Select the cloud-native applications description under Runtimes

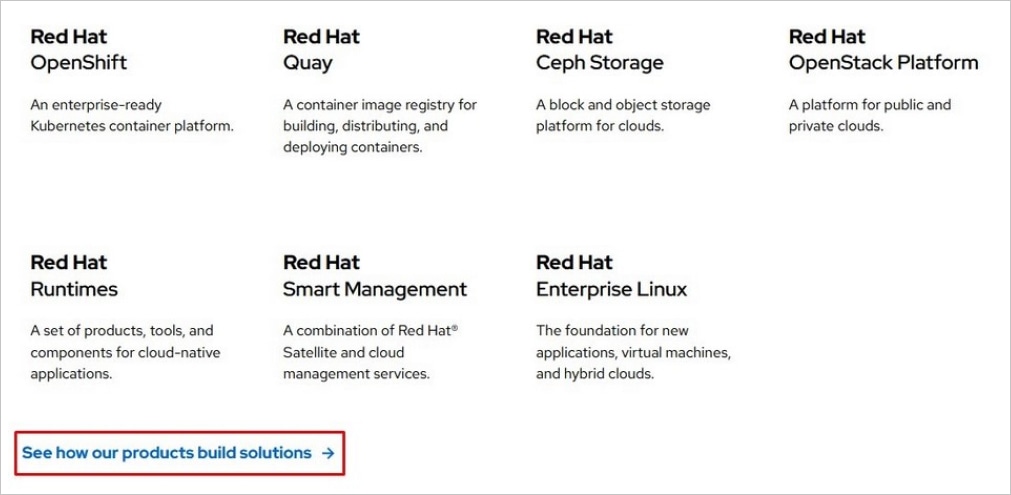point(125,352)
